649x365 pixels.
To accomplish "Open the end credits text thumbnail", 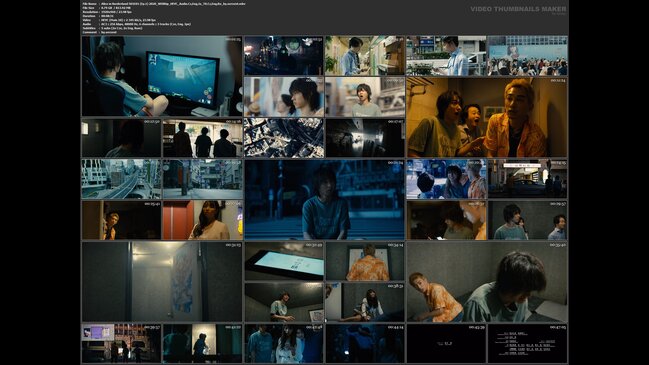I will (527, 343).
